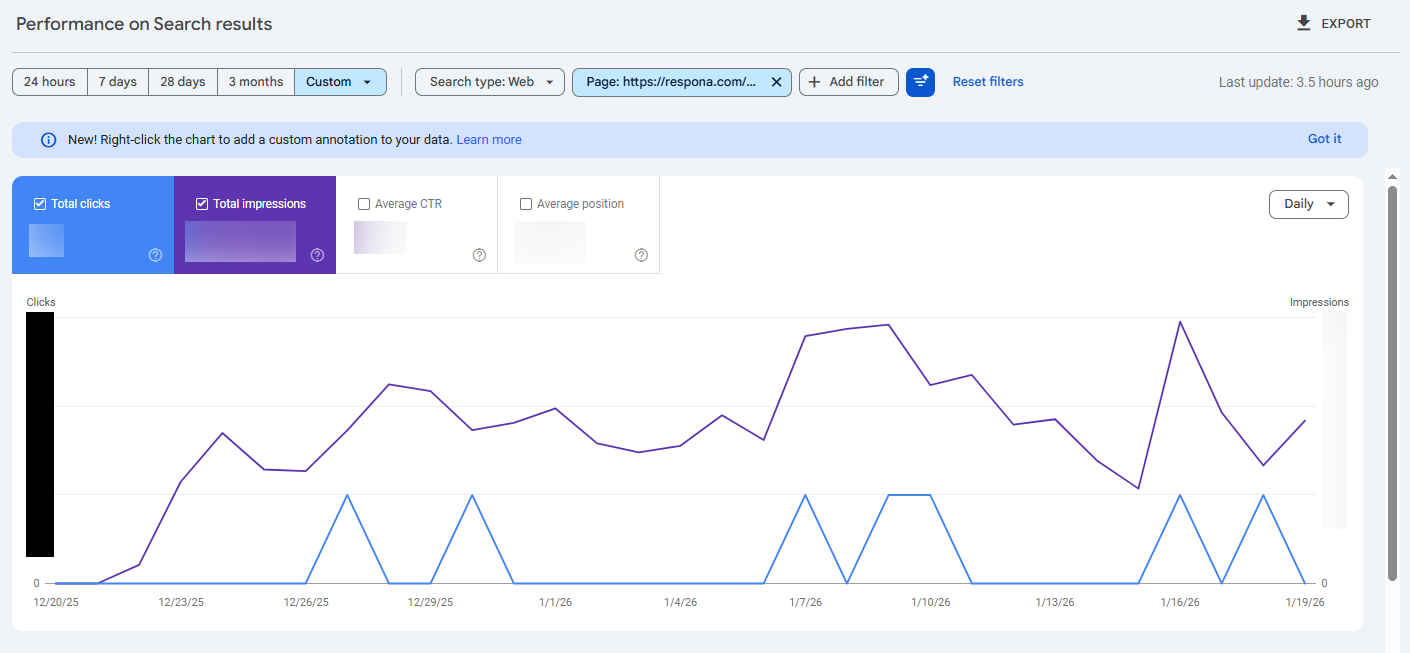
Task: Uncheck the Total clicks checkbox
Action: coord(40,203)
